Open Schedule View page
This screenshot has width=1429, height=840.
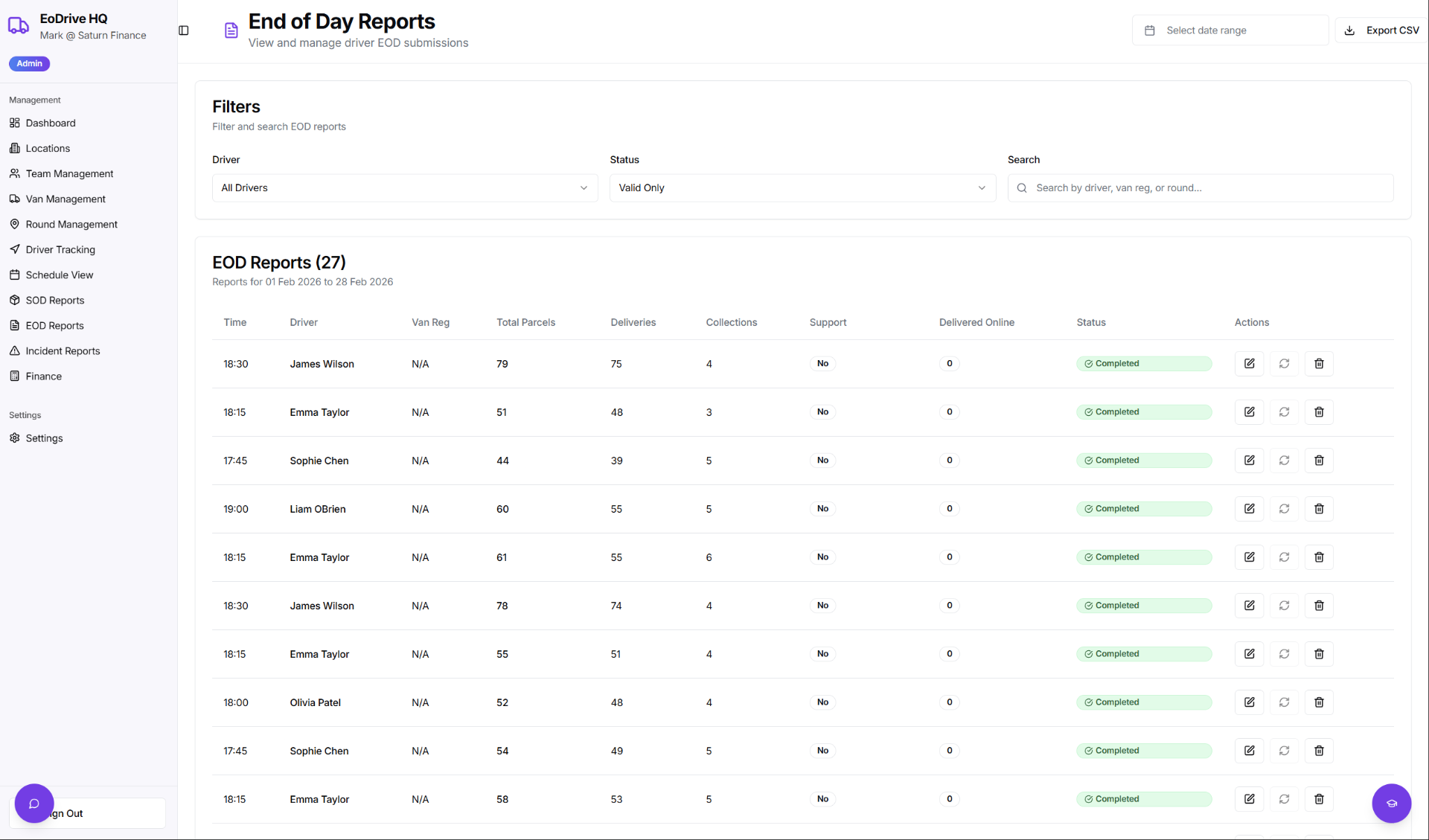tap(60, 275)
